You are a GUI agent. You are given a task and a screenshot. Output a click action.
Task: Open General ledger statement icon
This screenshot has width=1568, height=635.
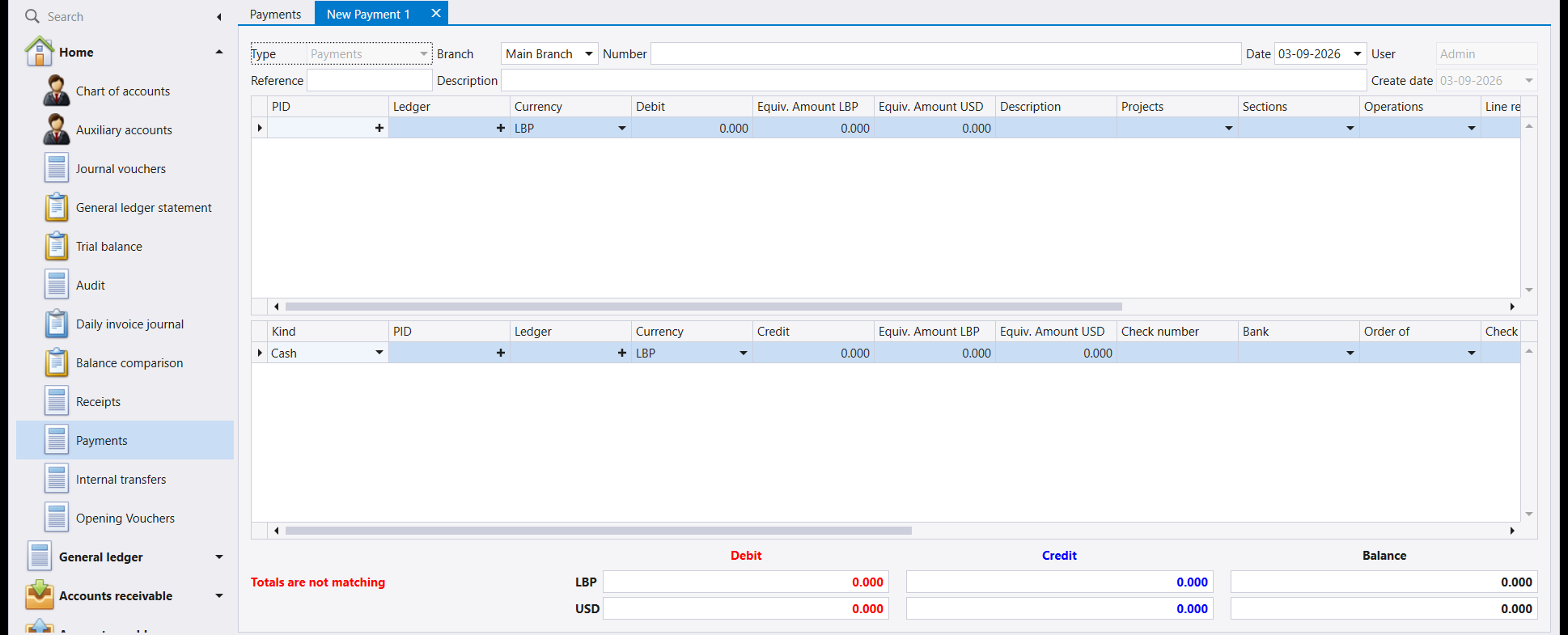tap(57, 207)
